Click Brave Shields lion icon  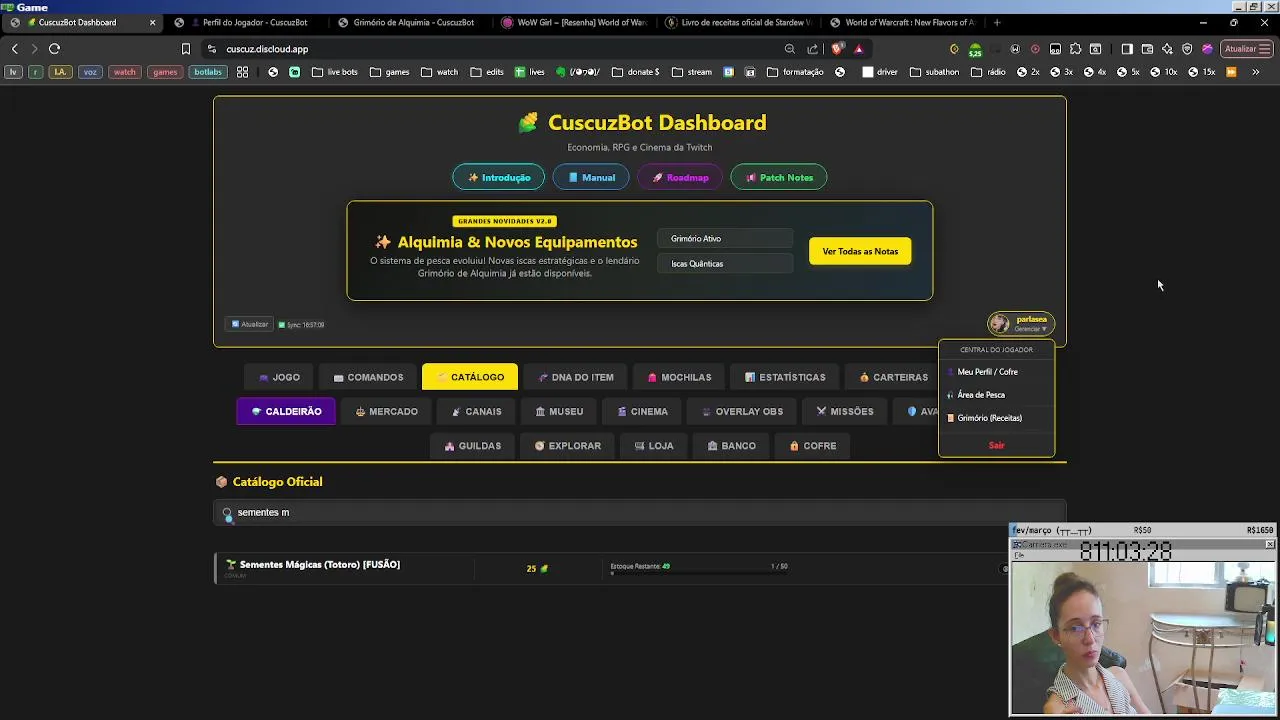pos(837,48)
